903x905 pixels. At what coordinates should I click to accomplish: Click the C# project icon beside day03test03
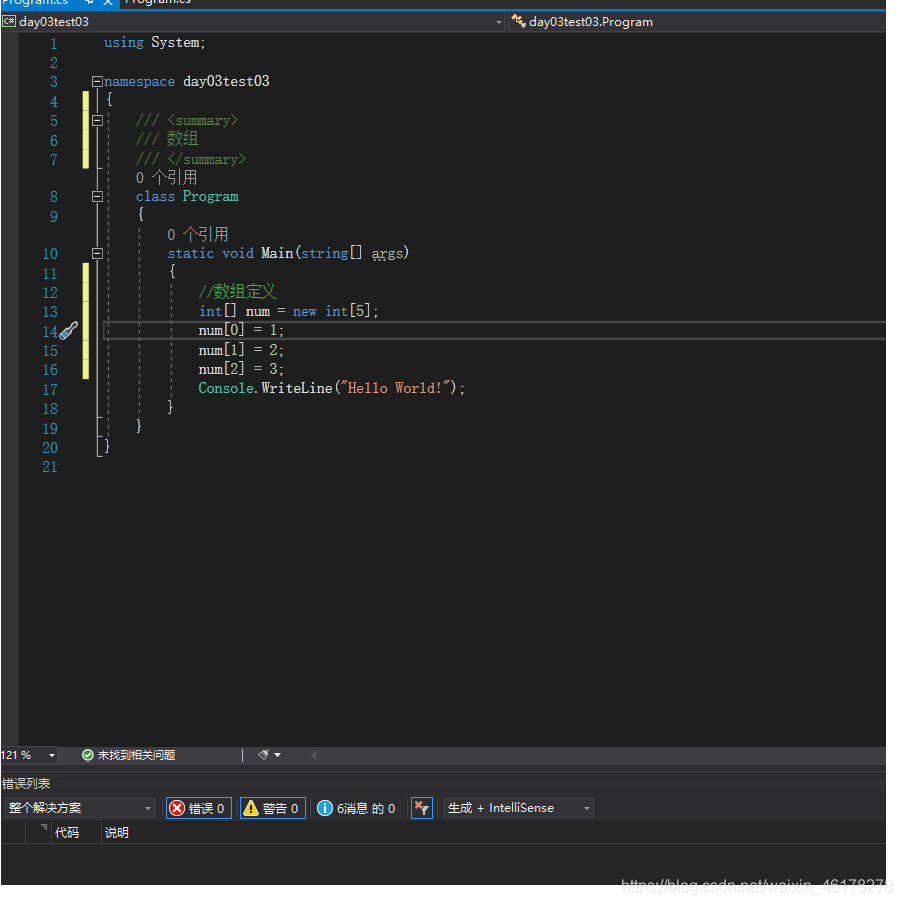click(9, 22)
